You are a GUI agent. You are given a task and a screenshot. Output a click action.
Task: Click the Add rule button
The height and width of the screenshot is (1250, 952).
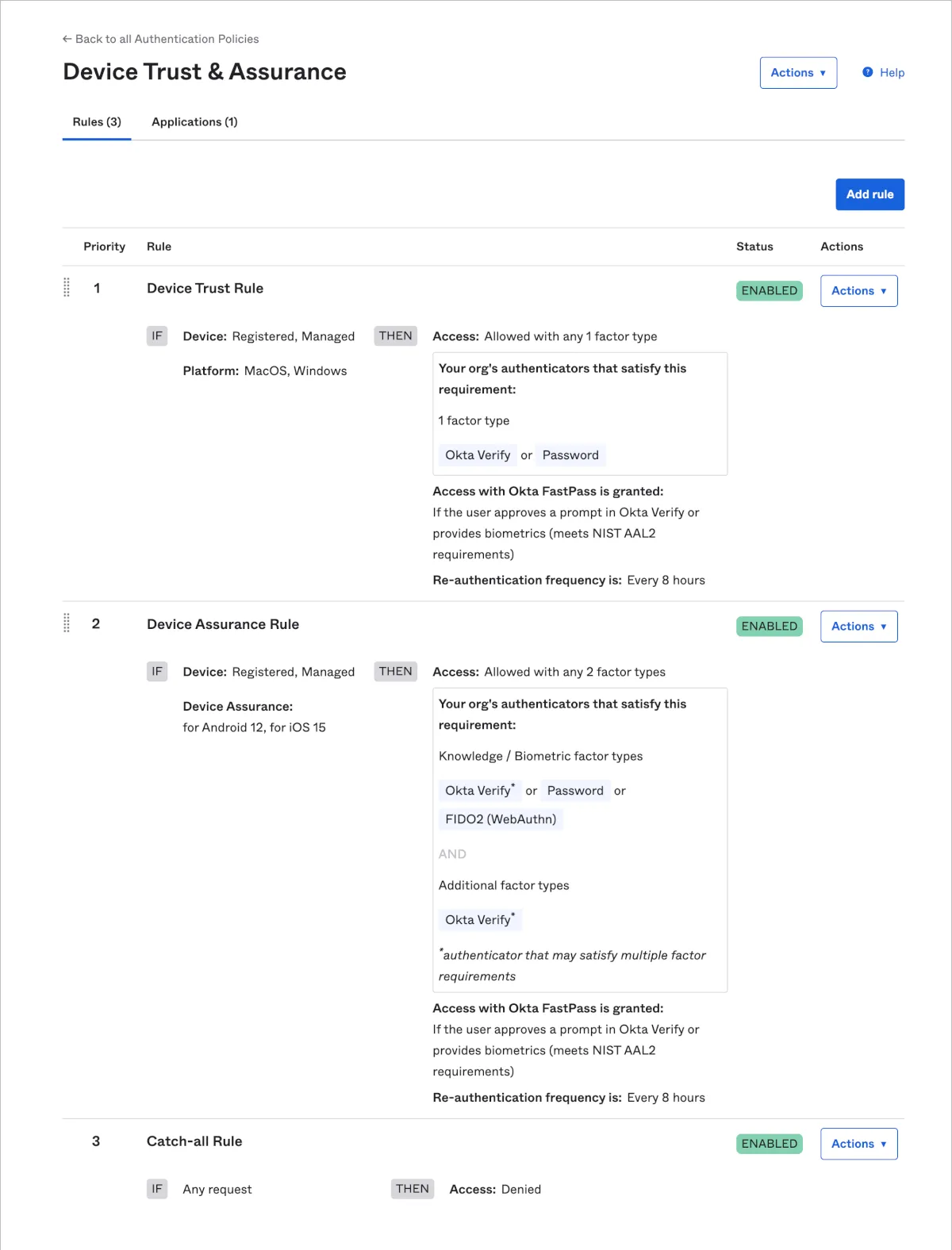pyautogui.click(x=869, y=194)
